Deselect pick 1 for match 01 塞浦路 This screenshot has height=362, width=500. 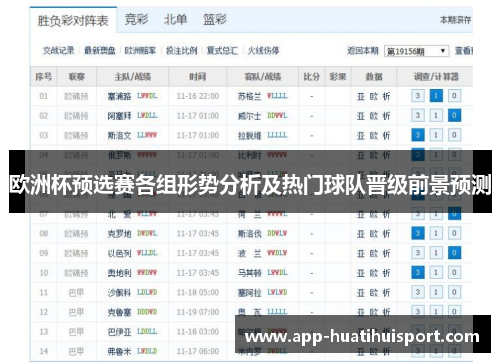point(436,96)
